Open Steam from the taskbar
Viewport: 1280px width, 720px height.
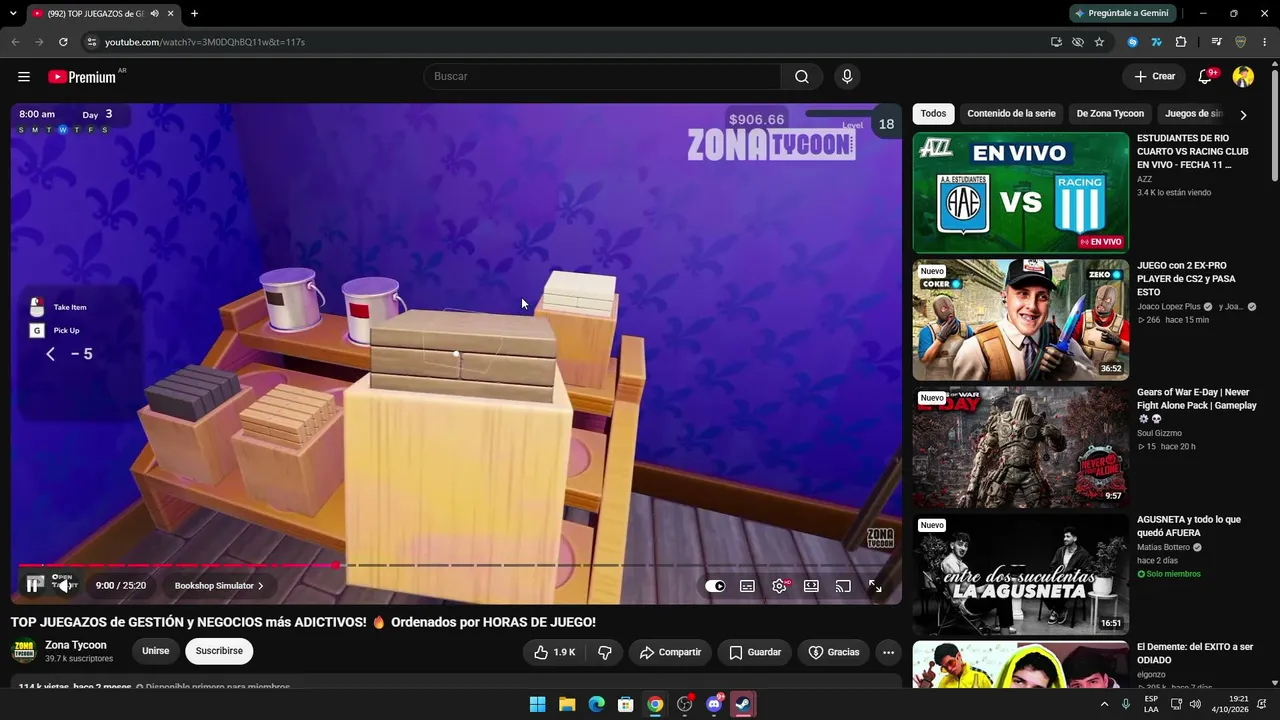(743, 704)
